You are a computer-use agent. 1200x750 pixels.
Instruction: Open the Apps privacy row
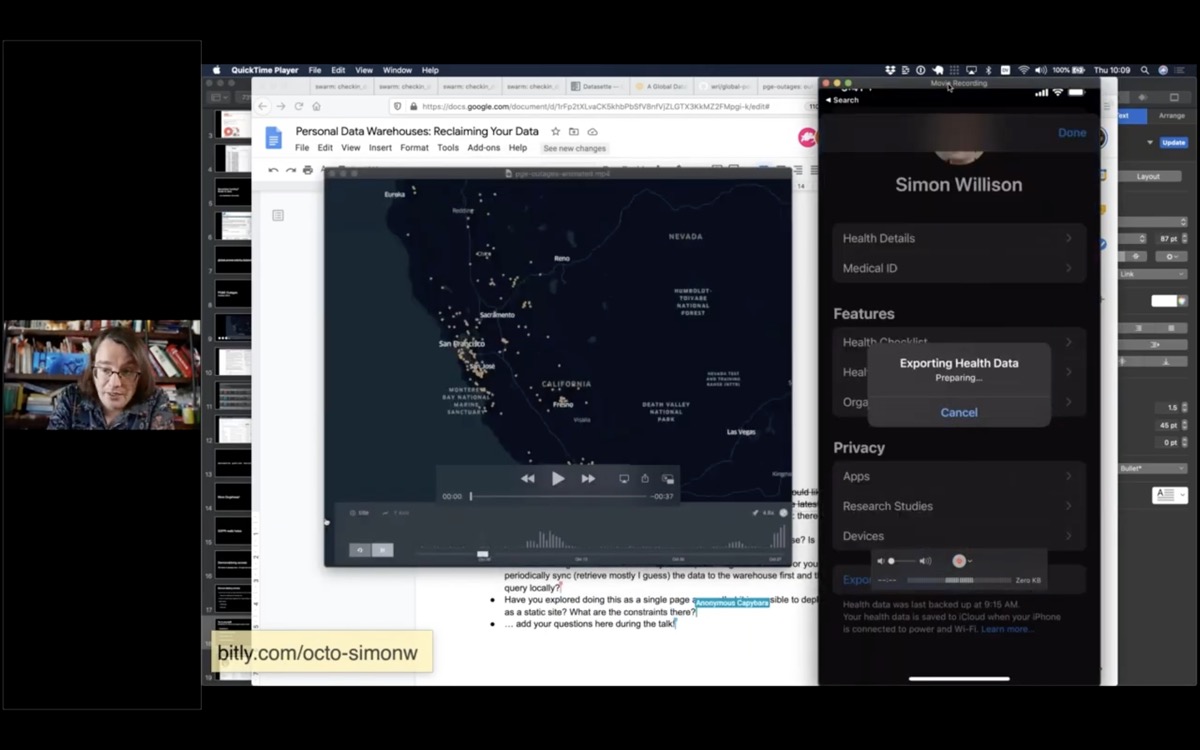(x=959, y=476)
